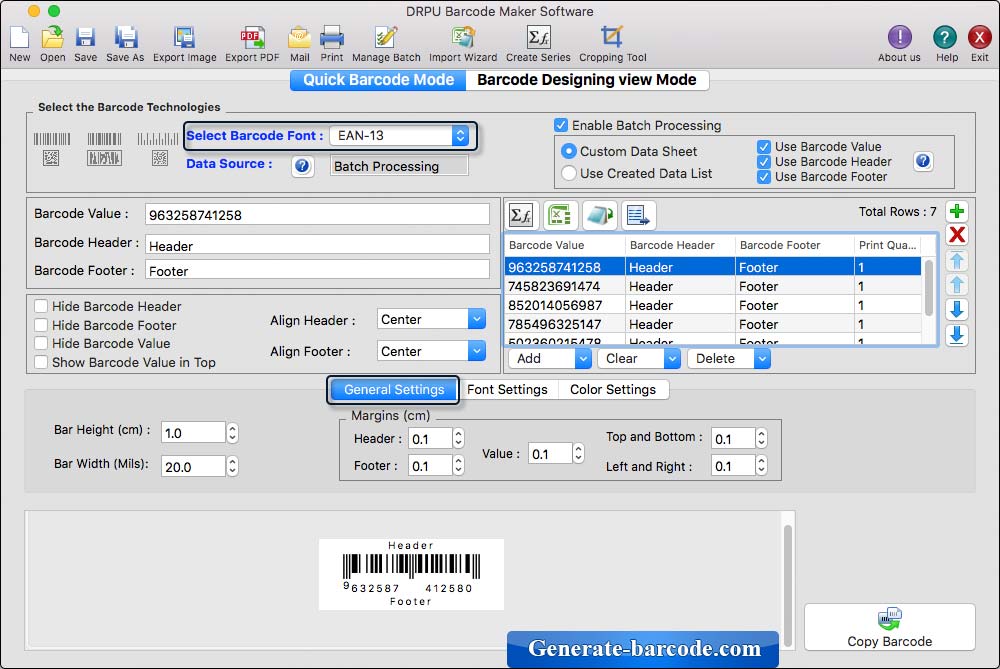The image size is (1000, 669).
Task: Switch to Barcode Designing view Mode
Action: (x=587, y=80)
